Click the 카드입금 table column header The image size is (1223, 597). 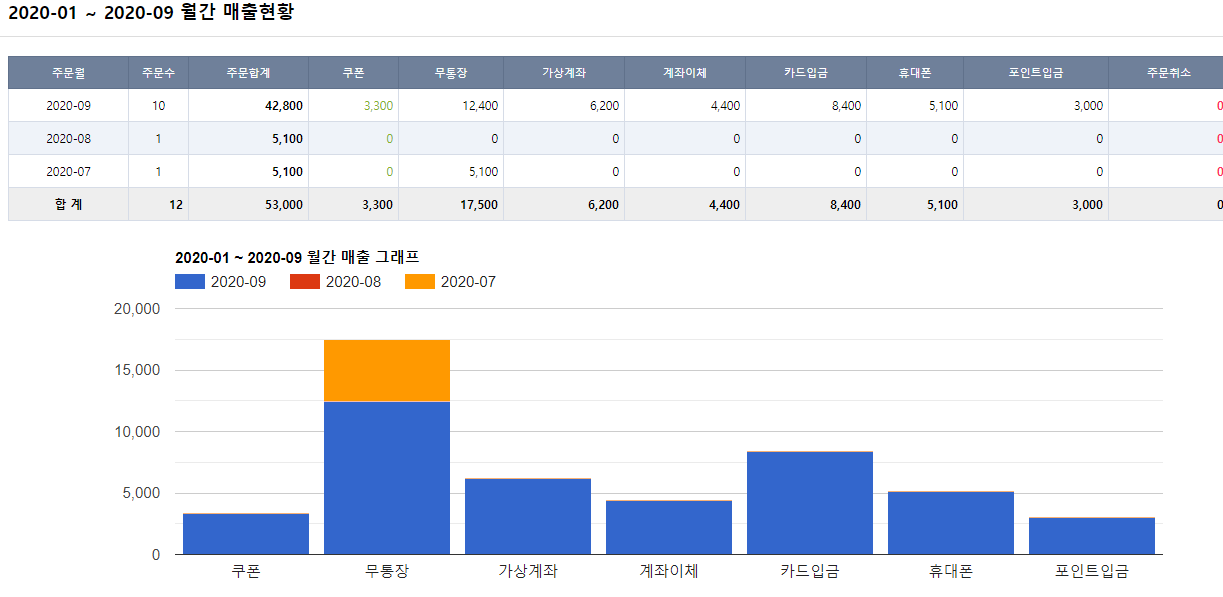(806, 73)
